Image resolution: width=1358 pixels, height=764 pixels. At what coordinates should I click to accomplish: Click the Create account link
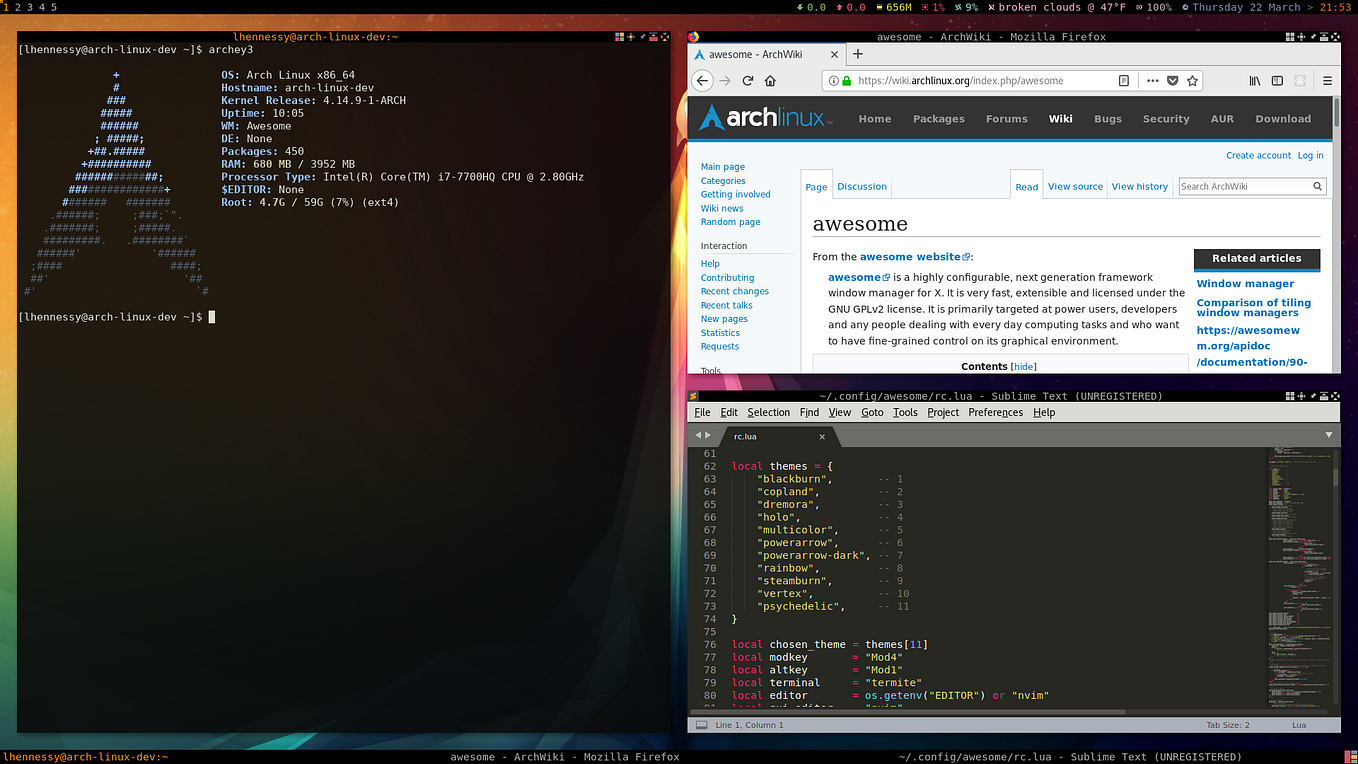(x=1258, y=155)
